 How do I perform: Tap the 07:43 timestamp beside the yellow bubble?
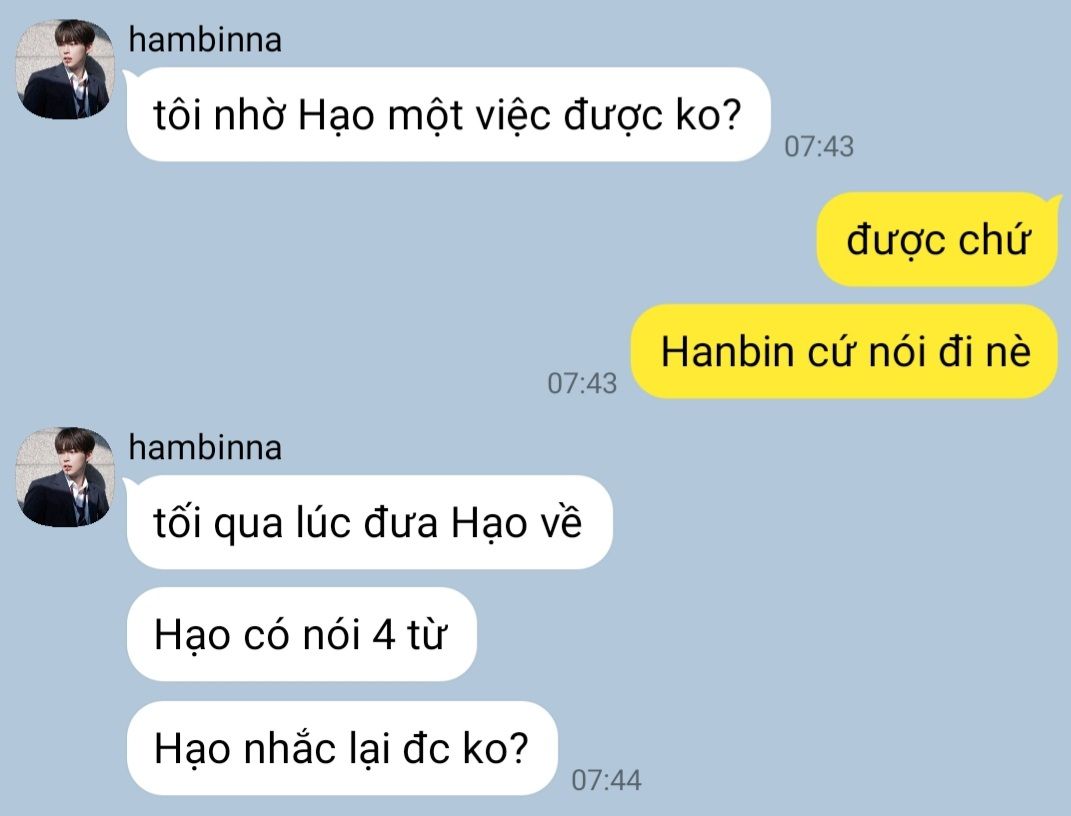pos(582,383)
